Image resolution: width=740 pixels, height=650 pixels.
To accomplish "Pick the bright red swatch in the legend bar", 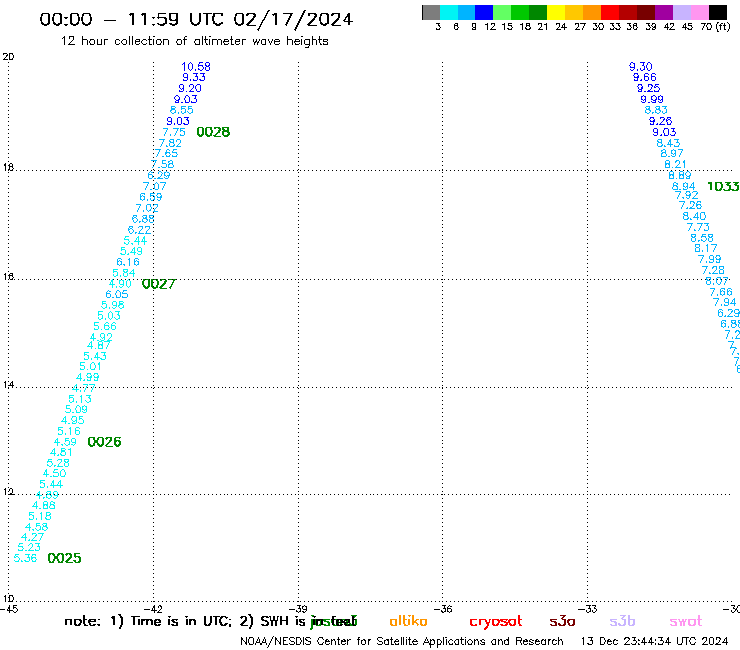I will click(610, 12).
